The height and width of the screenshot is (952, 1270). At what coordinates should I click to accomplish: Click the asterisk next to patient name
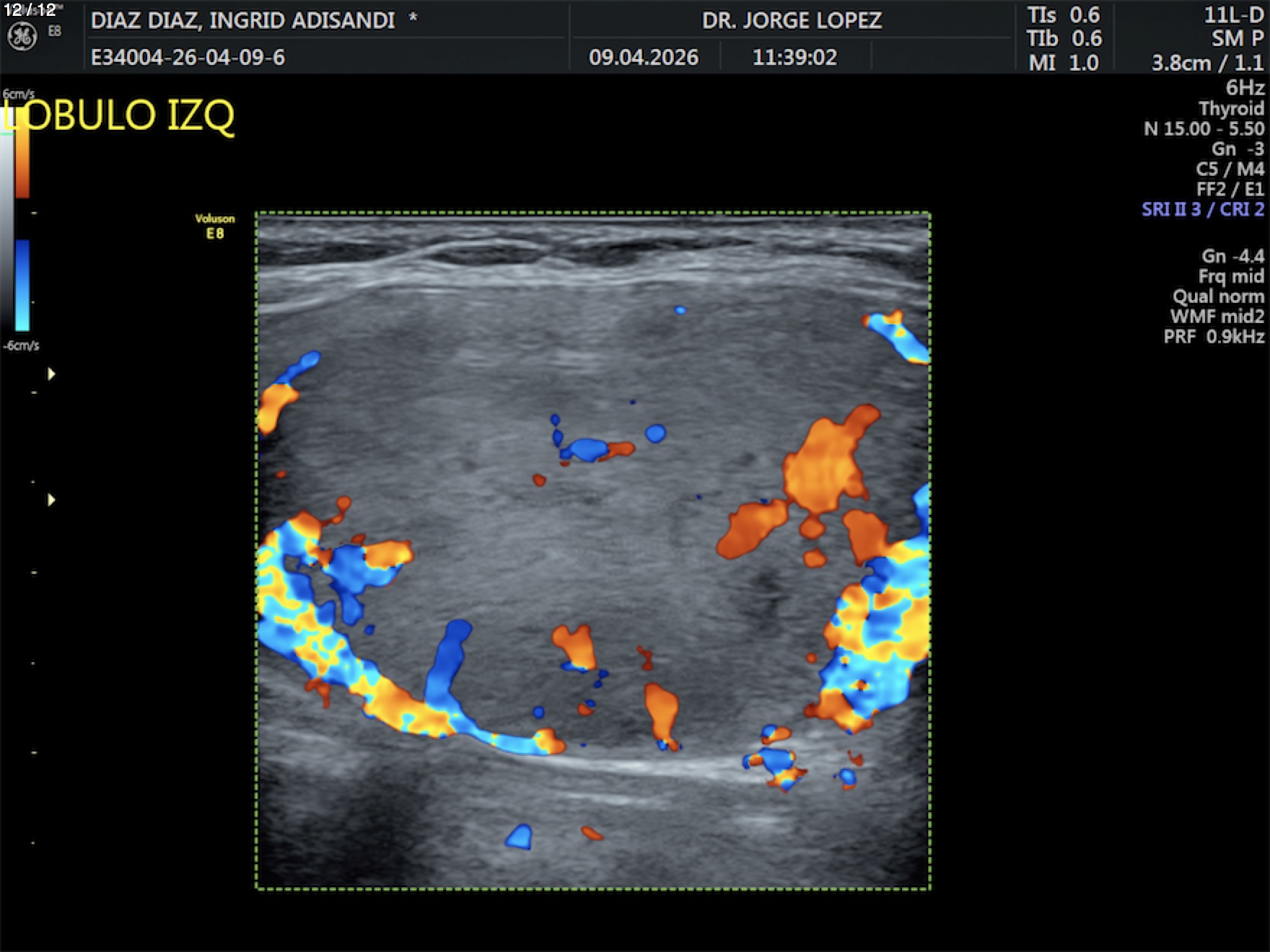[413, 18]
